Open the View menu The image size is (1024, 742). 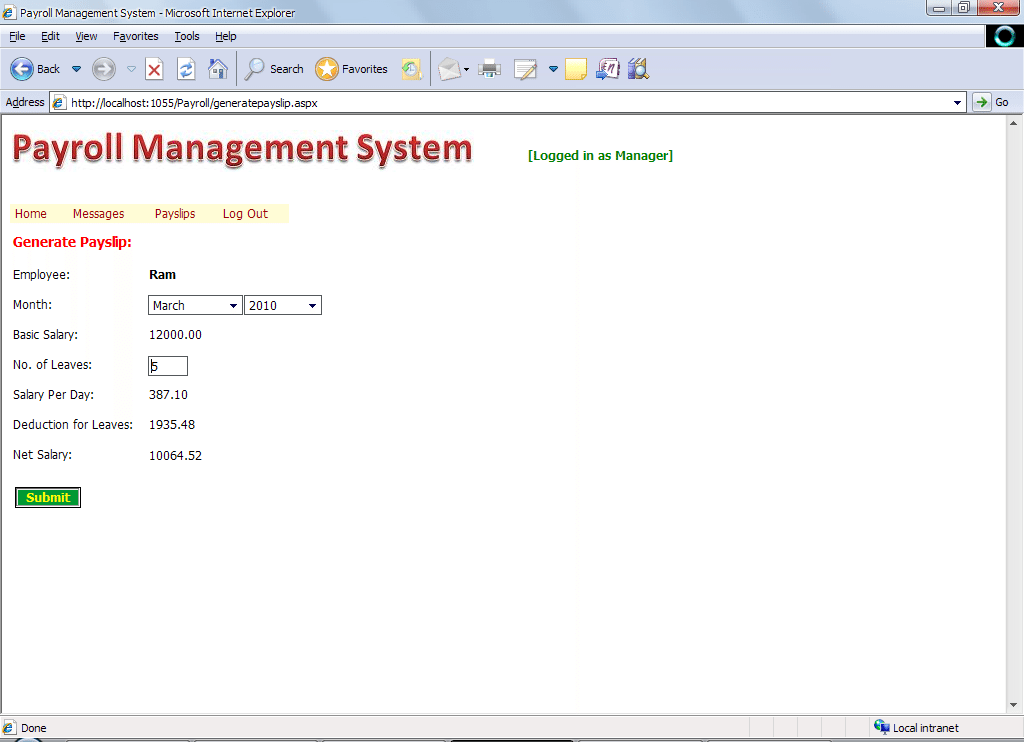coord(86,36)
